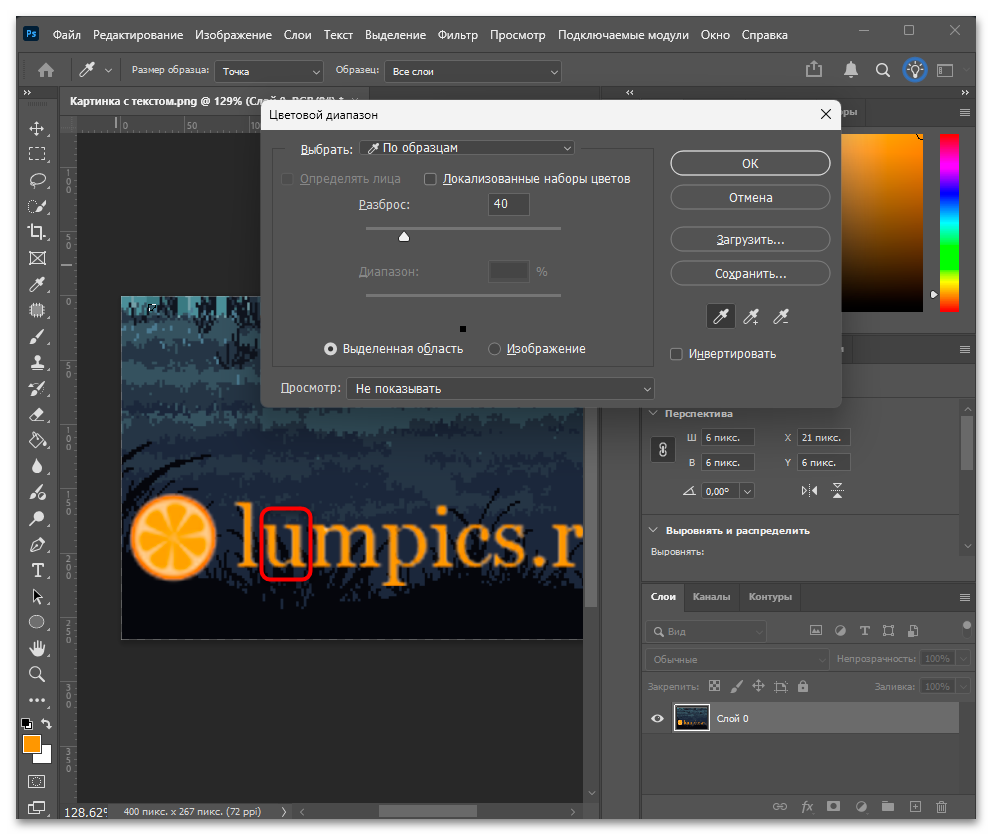Open the Фильтр menu

457,35
